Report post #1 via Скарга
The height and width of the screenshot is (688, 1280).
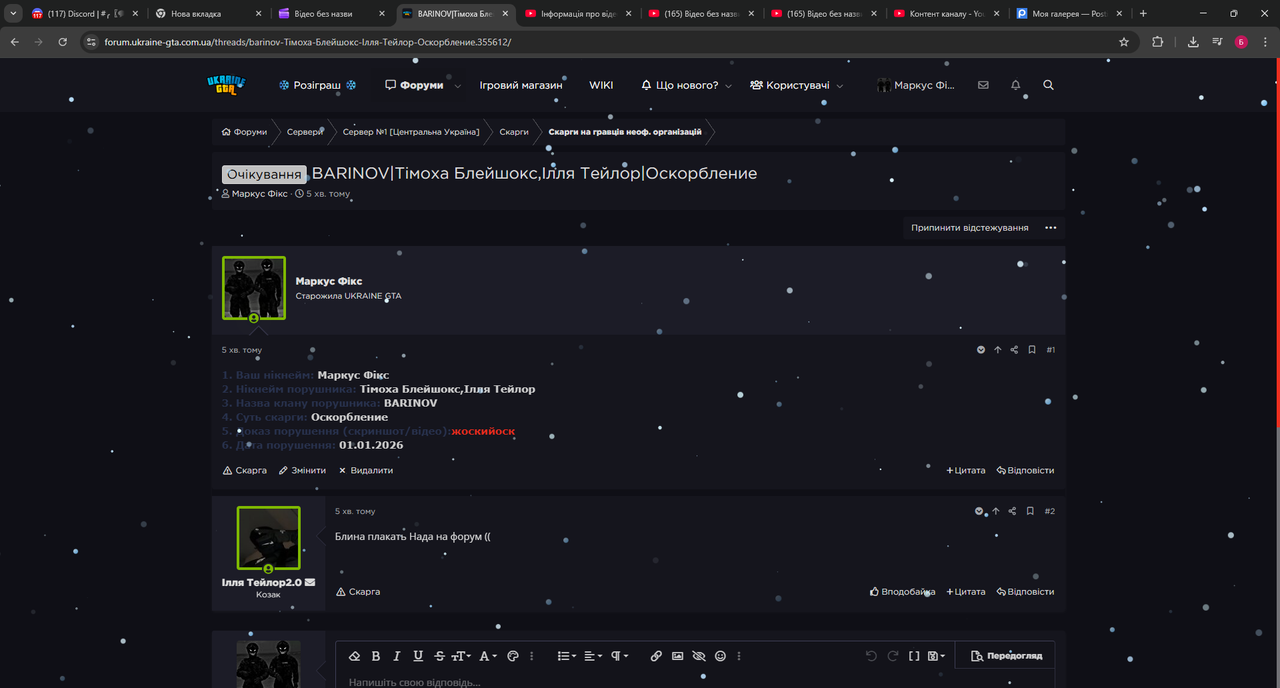tap(245, 470)
